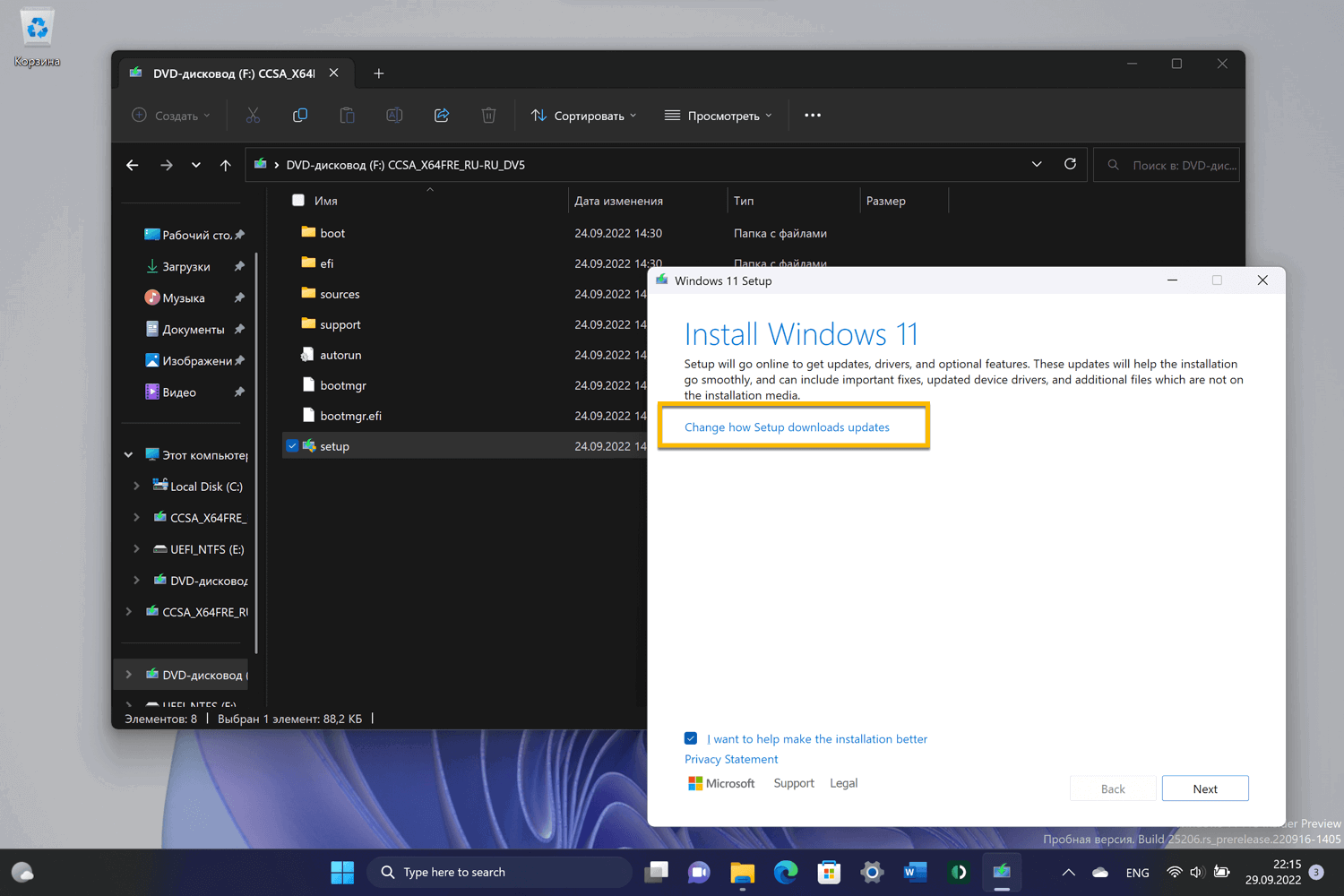Open the Сортировать dropdown
Image resolution: width=1344 pixels, height=896 pixels.
[x=584, y=116]
